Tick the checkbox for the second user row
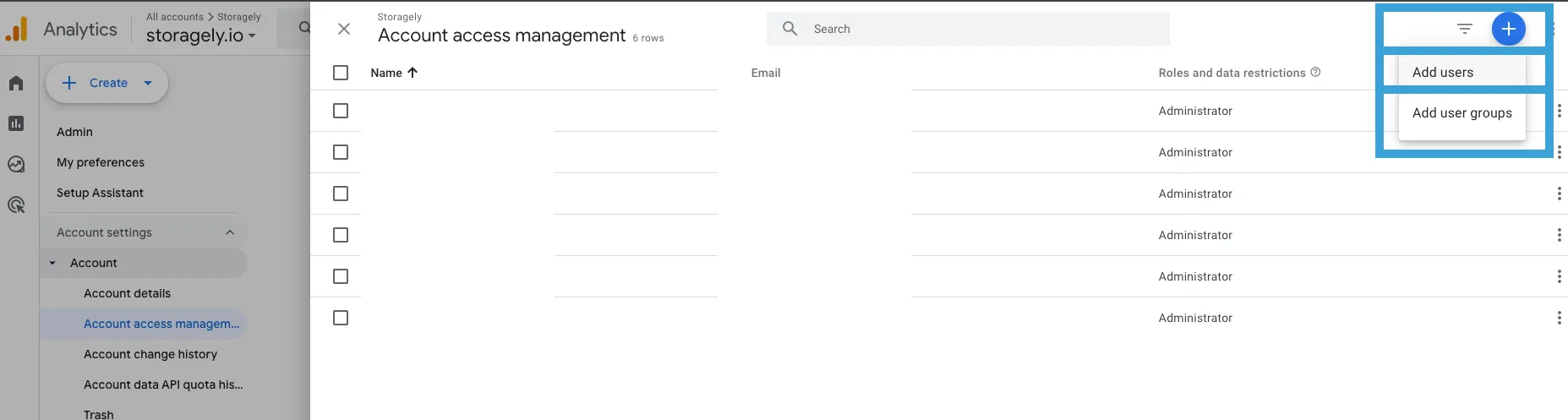The height and width of the screenshot is (420, 1568). click(341, 152)
